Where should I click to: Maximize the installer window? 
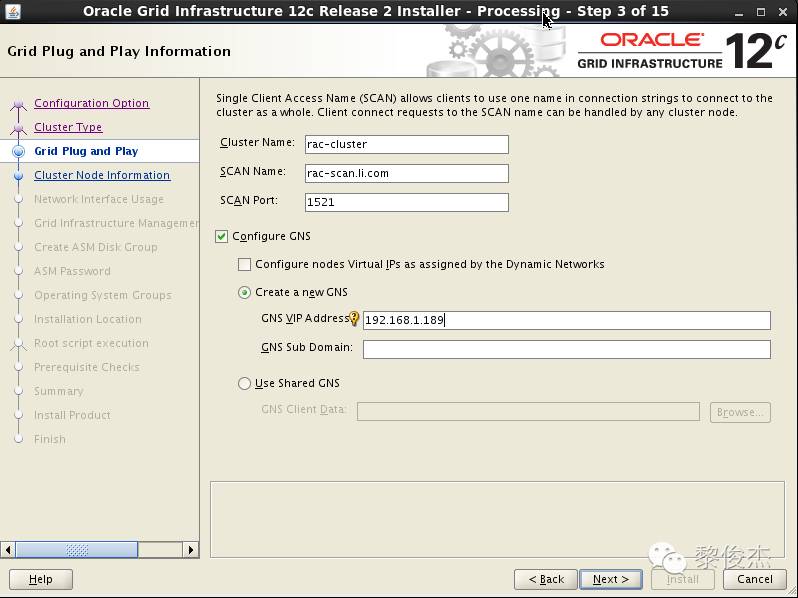761,12
